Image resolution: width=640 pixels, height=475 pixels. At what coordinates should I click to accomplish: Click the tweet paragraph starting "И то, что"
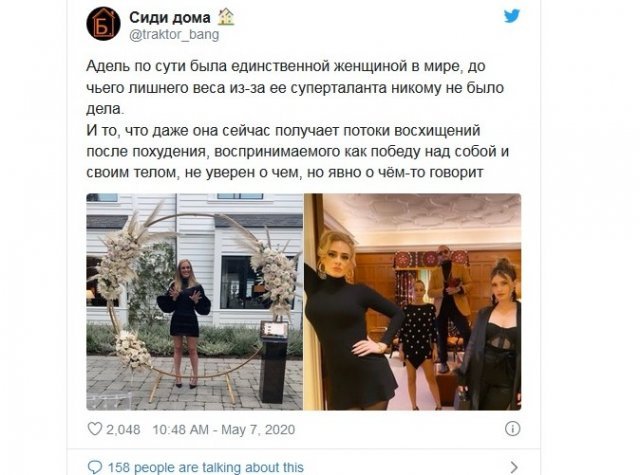coord(298,151)
